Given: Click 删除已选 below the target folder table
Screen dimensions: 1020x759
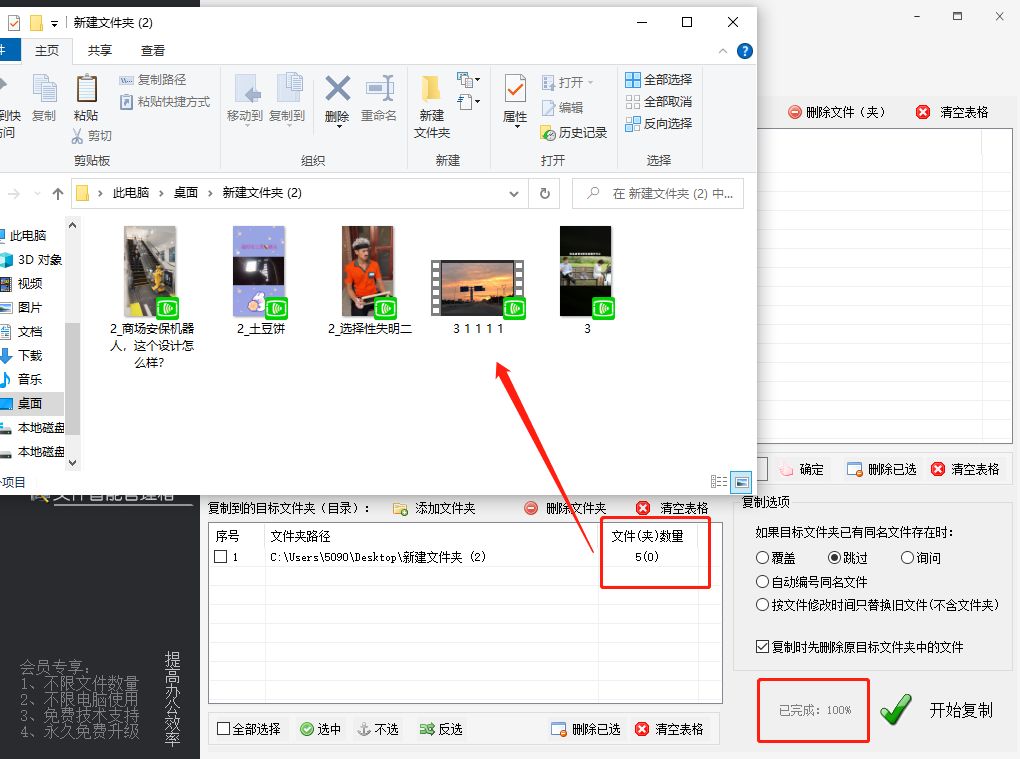Looking at the screenshot, I should click(585, 729).
